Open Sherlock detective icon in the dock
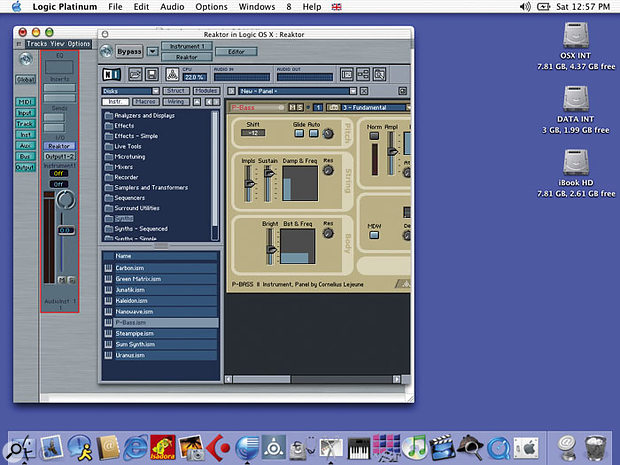620x465 pixels. click(x=470, y=447)
